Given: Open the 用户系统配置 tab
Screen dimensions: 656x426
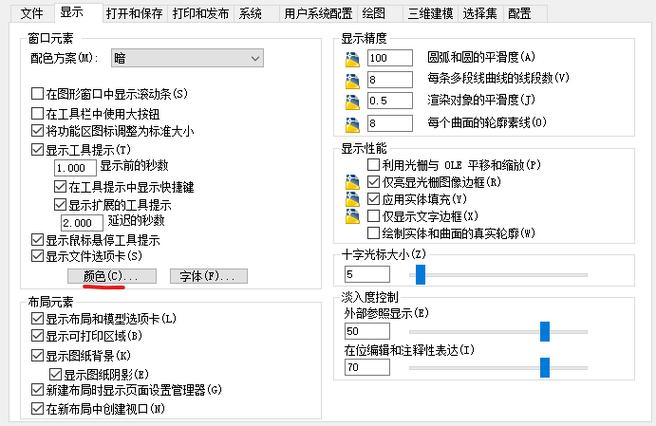Looking at the screenshot, I should 318,13.
